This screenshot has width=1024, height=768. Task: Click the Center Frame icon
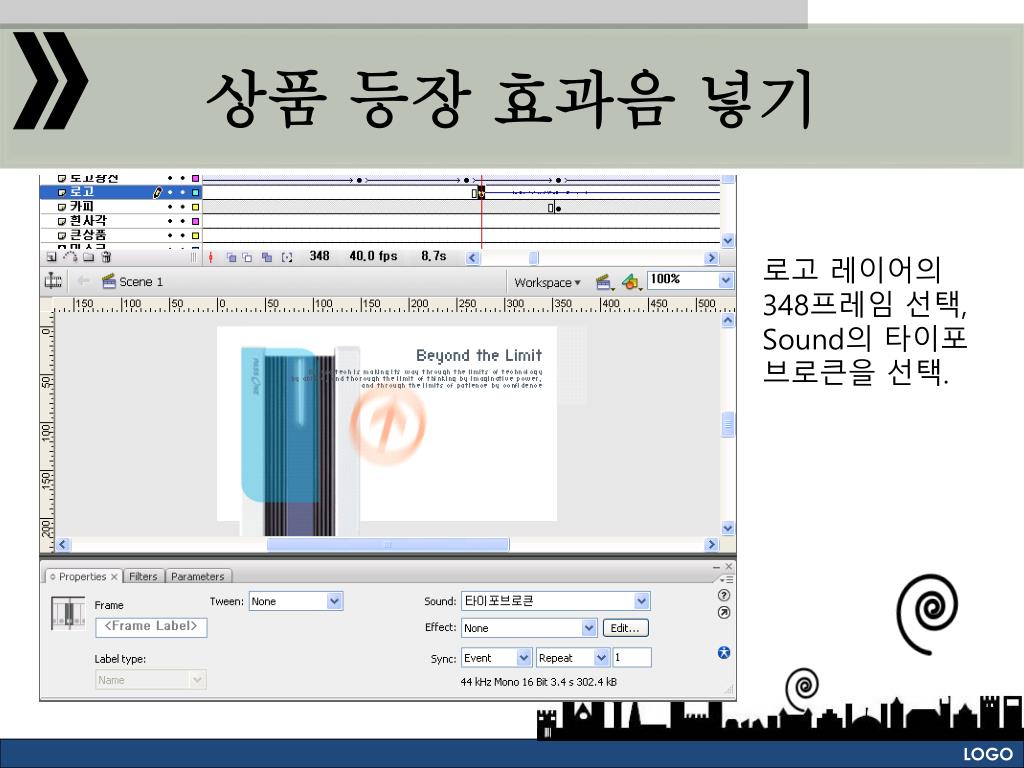(x=210, y=257)
